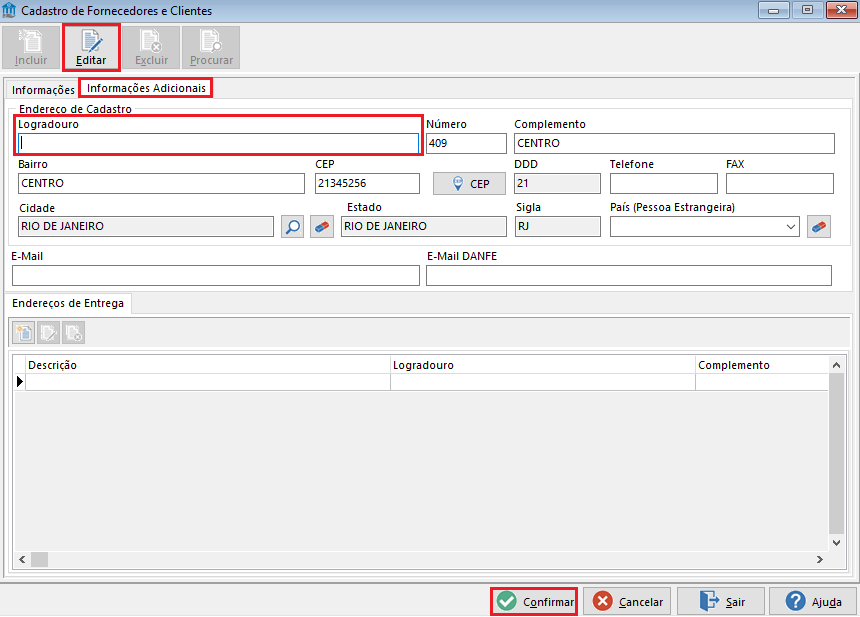Exit with the Sair button

pyautogui.click(x=721, y=602)
